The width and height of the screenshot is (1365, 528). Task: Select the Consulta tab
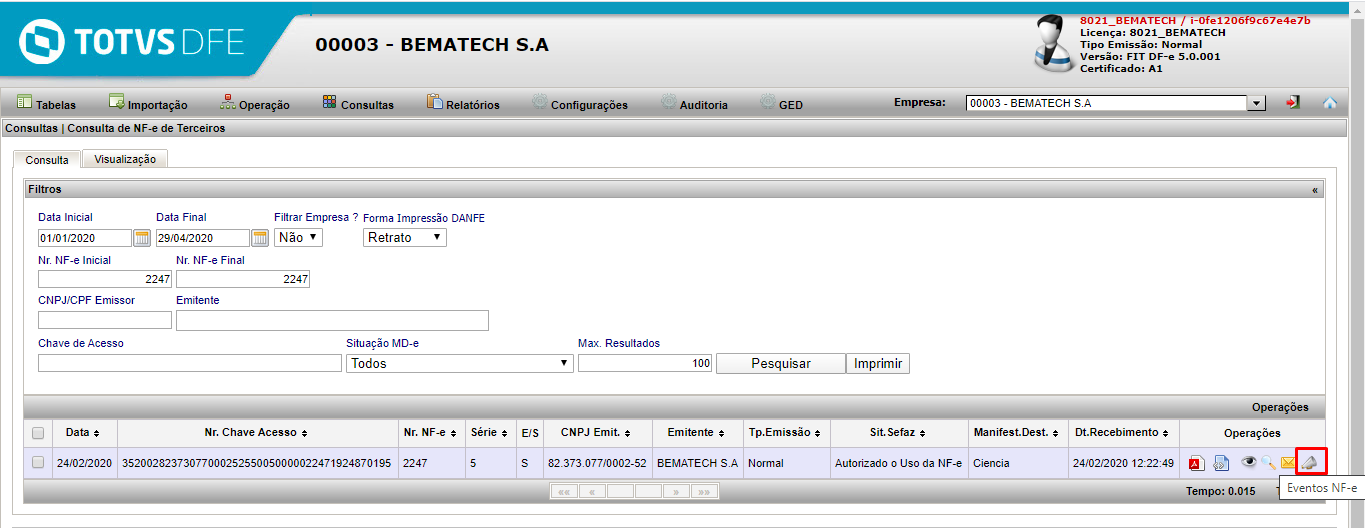(47, 159)
